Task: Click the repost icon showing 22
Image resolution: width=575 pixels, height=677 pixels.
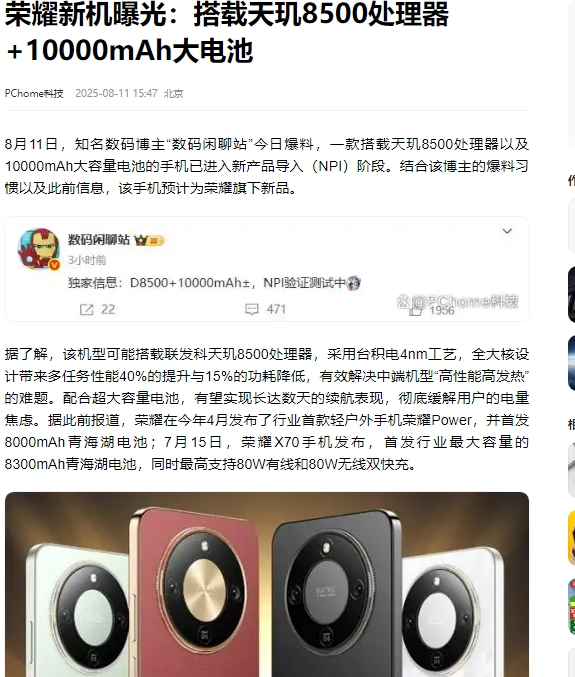Action: coord(86,309)
